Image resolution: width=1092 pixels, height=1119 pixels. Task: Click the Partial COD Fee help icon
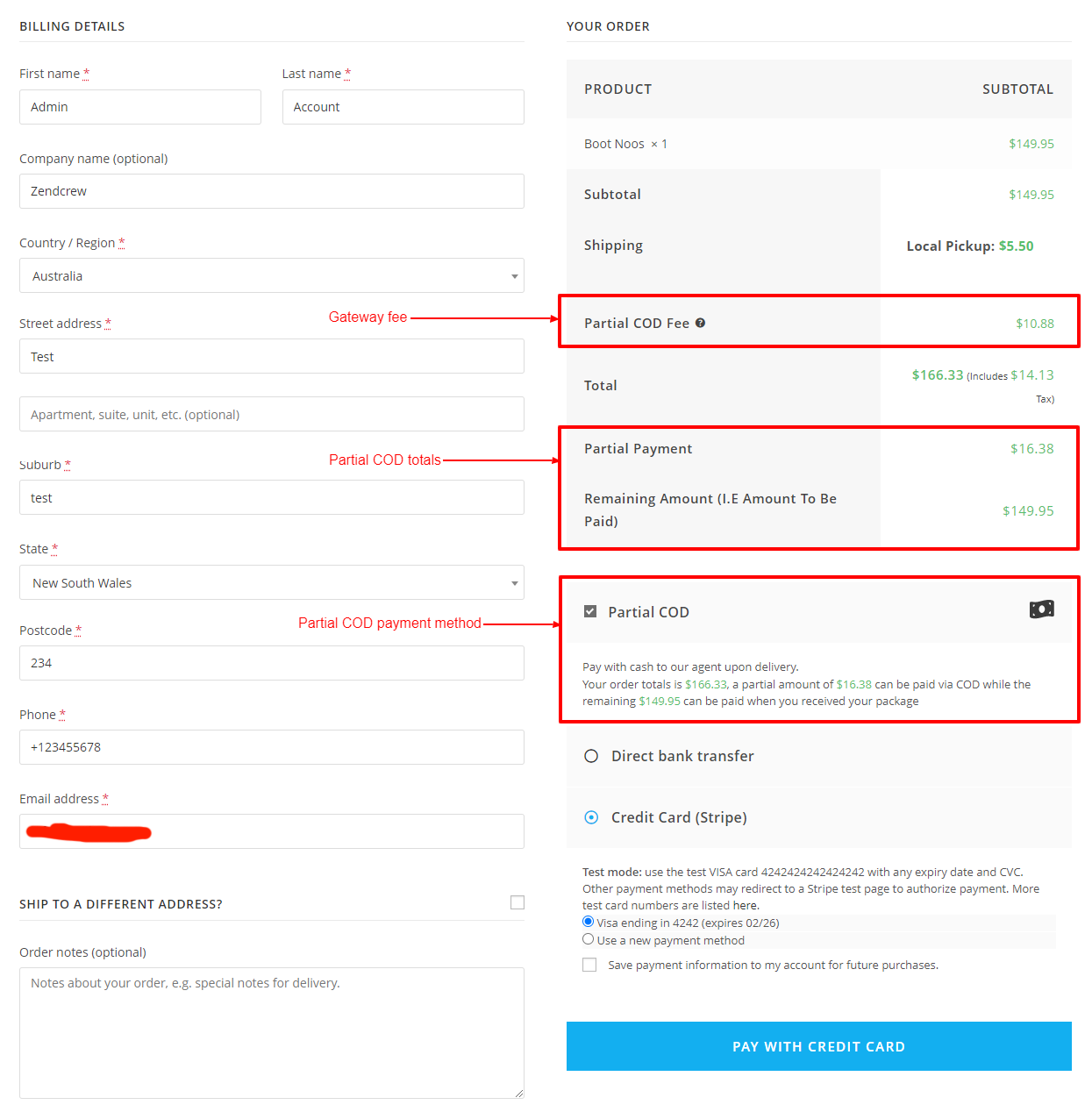pos(700,323)
